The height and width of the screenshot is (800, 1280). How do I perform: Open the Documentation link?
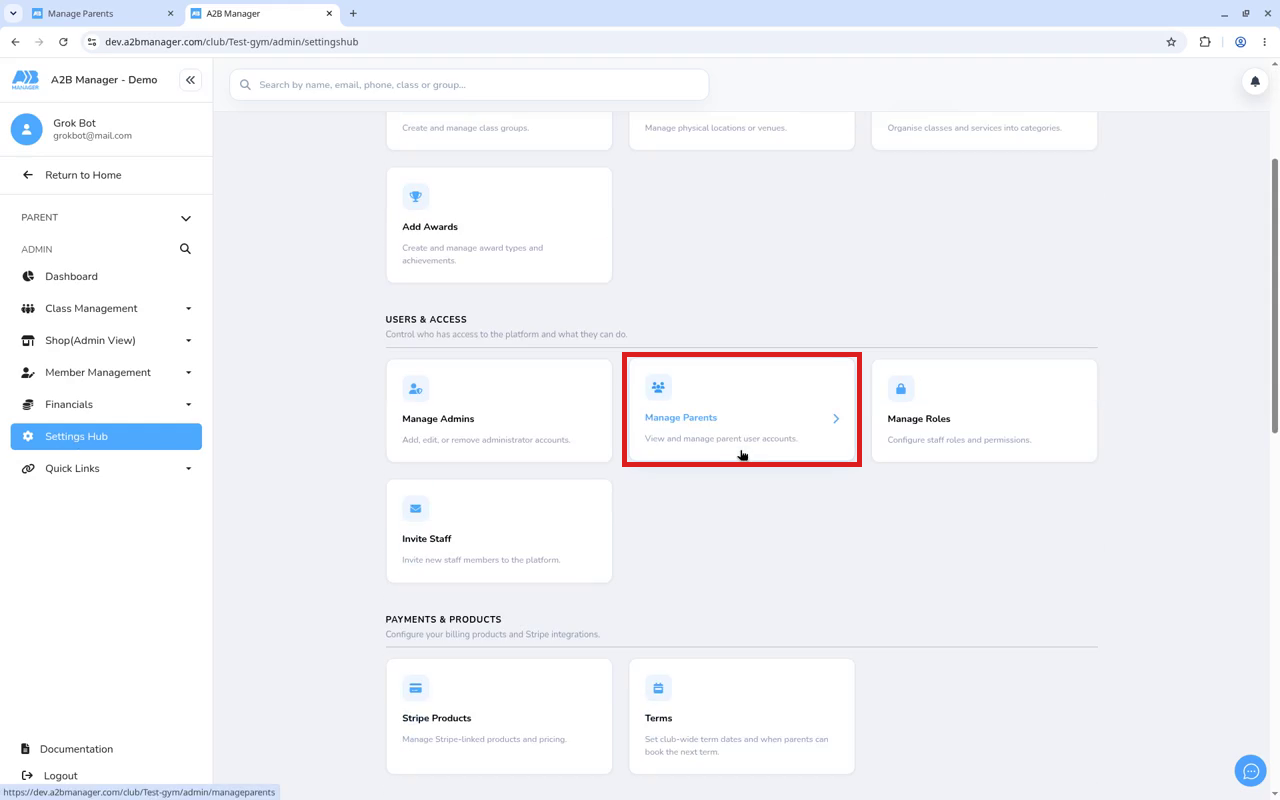coord(76,749)
